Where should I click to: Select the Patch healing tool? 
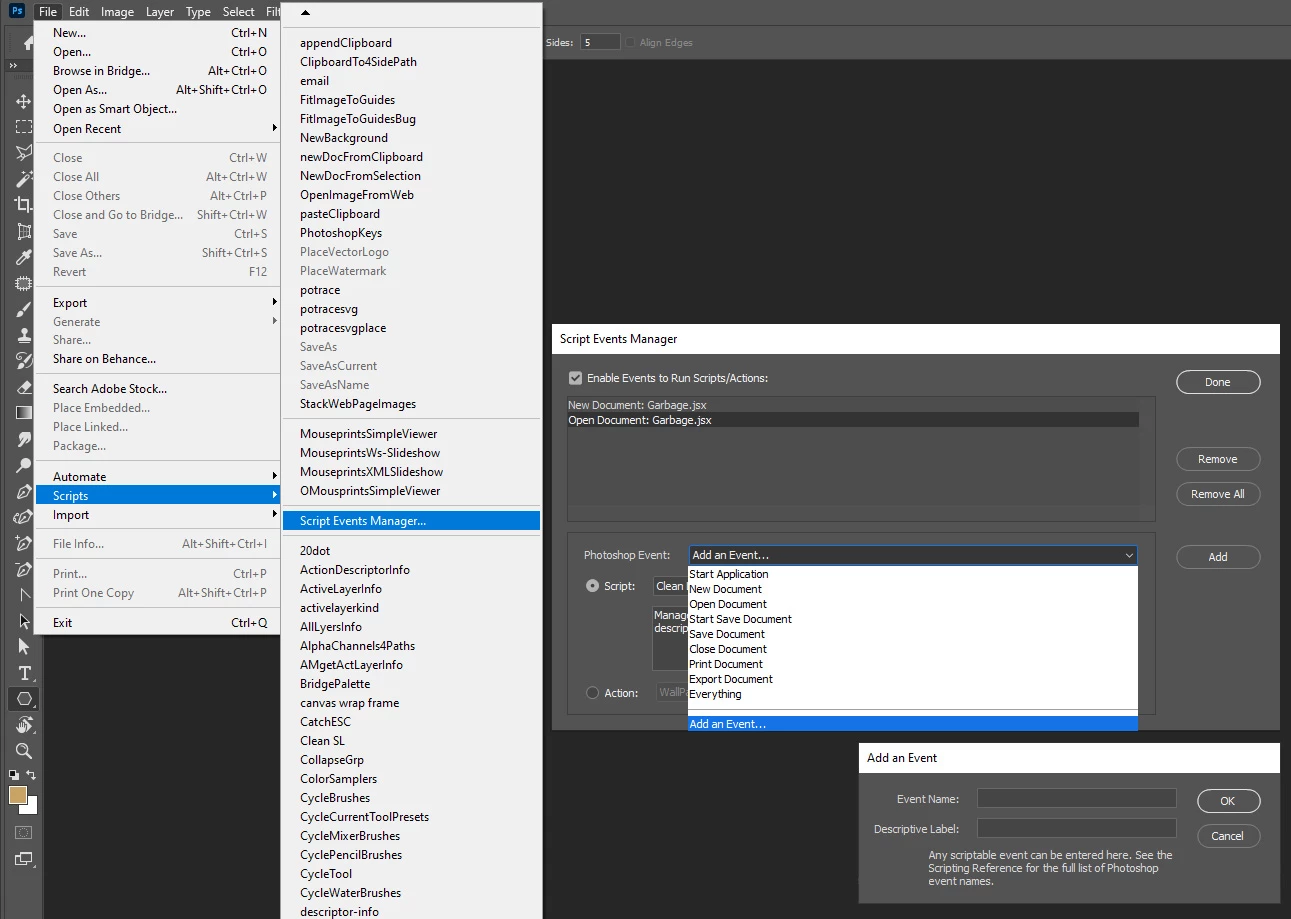pyautogui.click(x=23, y=284)
